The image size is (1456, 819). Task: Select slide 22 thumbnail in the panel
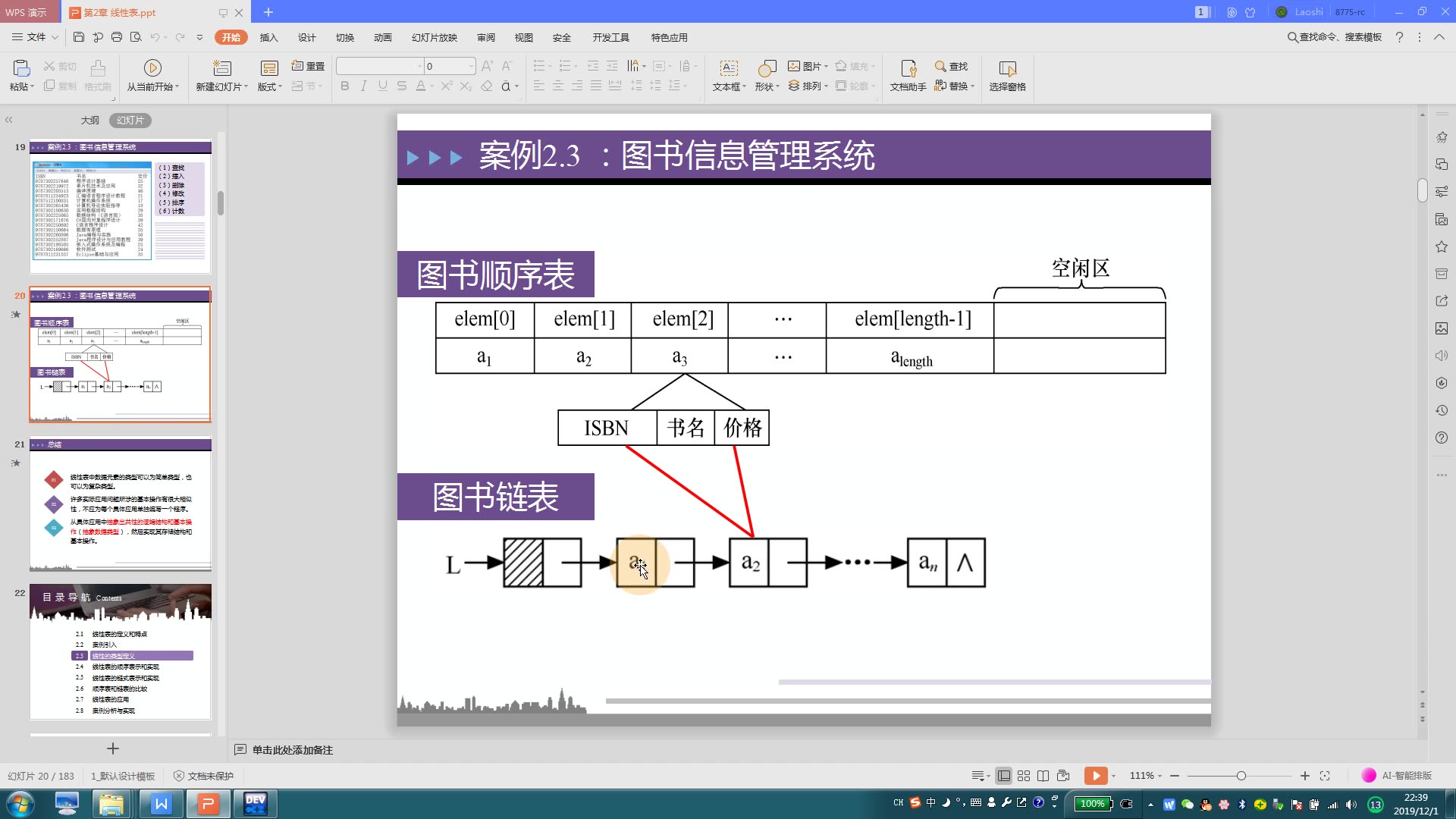[120, 652]
